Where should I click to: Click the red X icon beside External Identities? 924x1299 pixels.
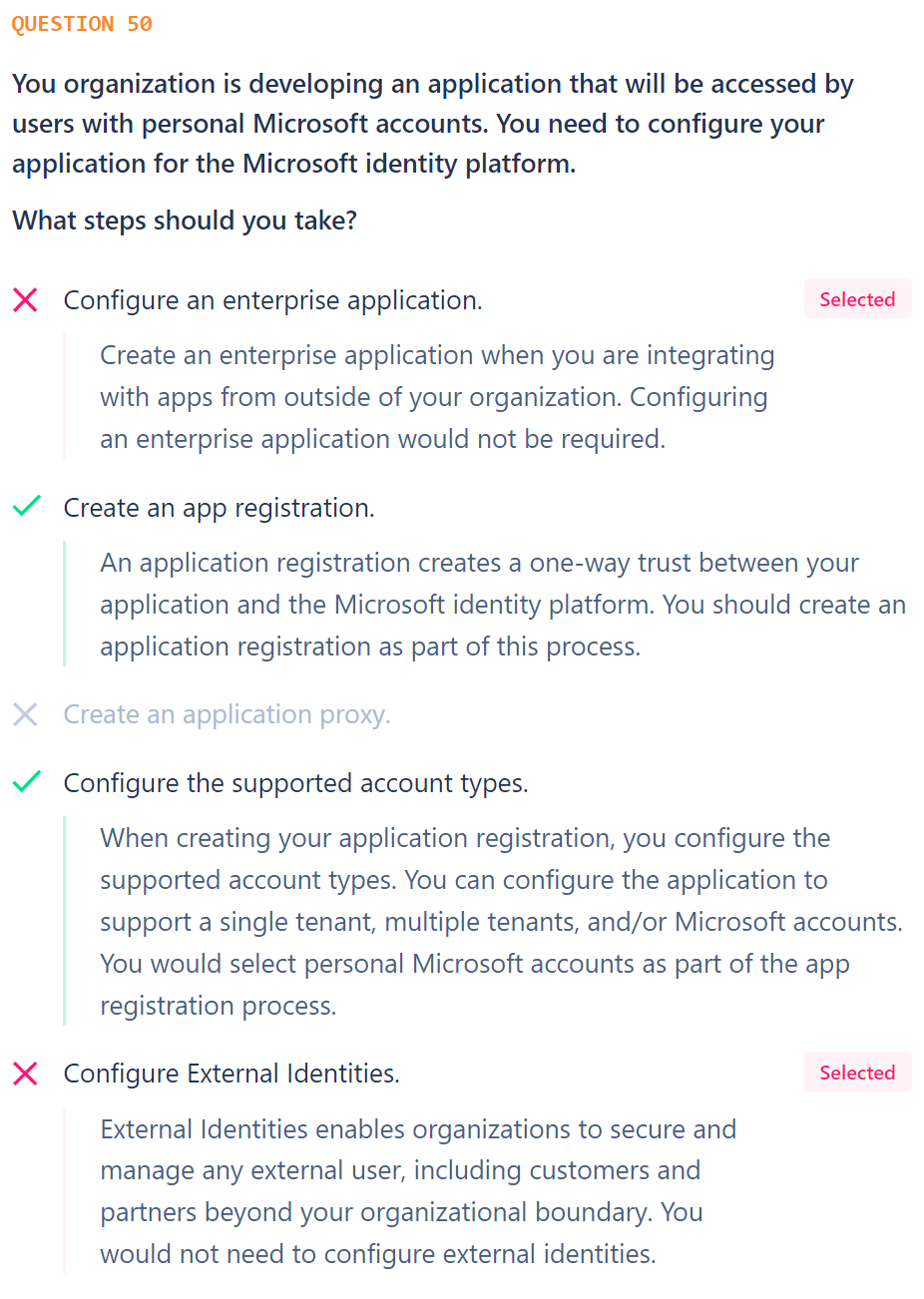[x=25, y=1074]
